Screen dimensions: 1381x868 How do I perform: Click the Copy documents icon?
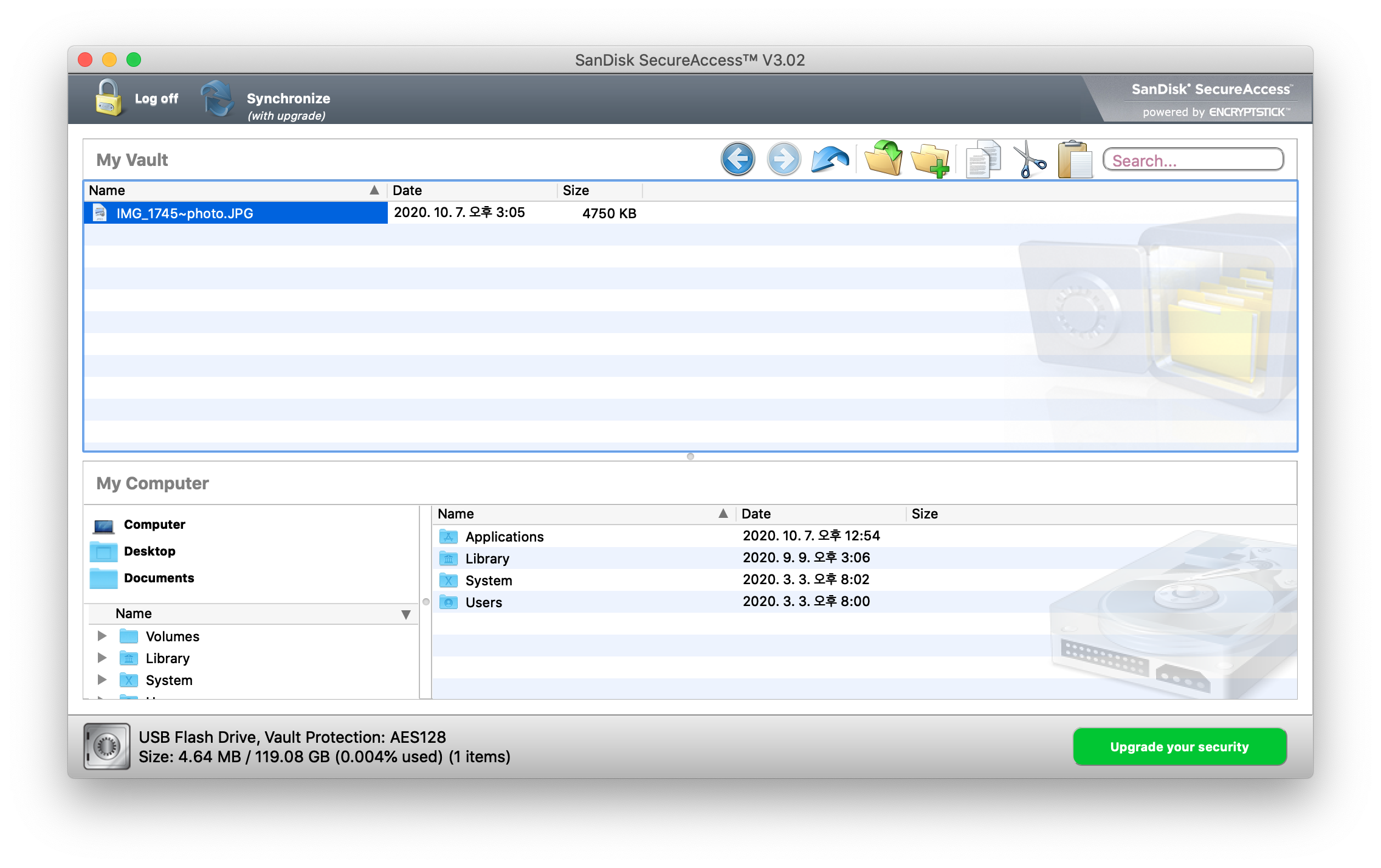point(983,159)
